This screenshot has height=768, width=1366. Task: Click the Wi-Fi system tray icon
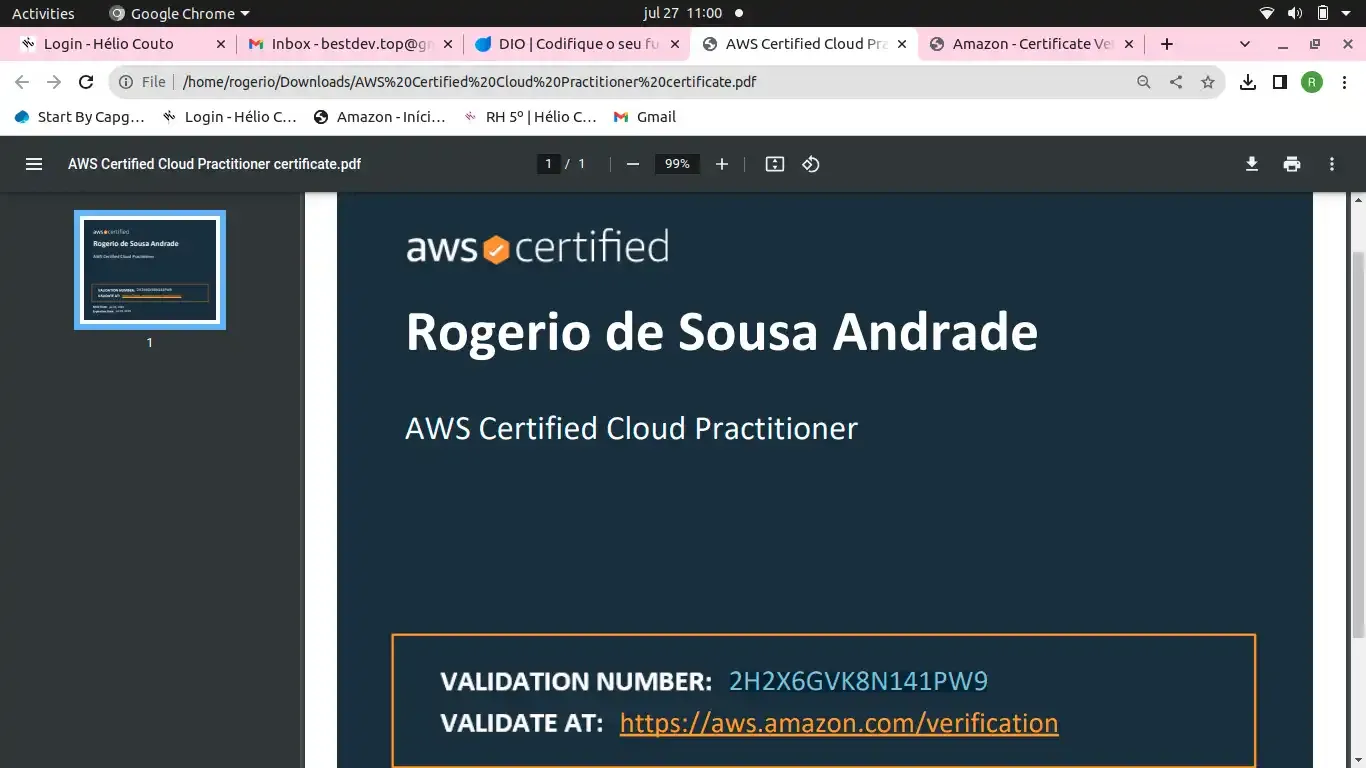(1267, 13)
